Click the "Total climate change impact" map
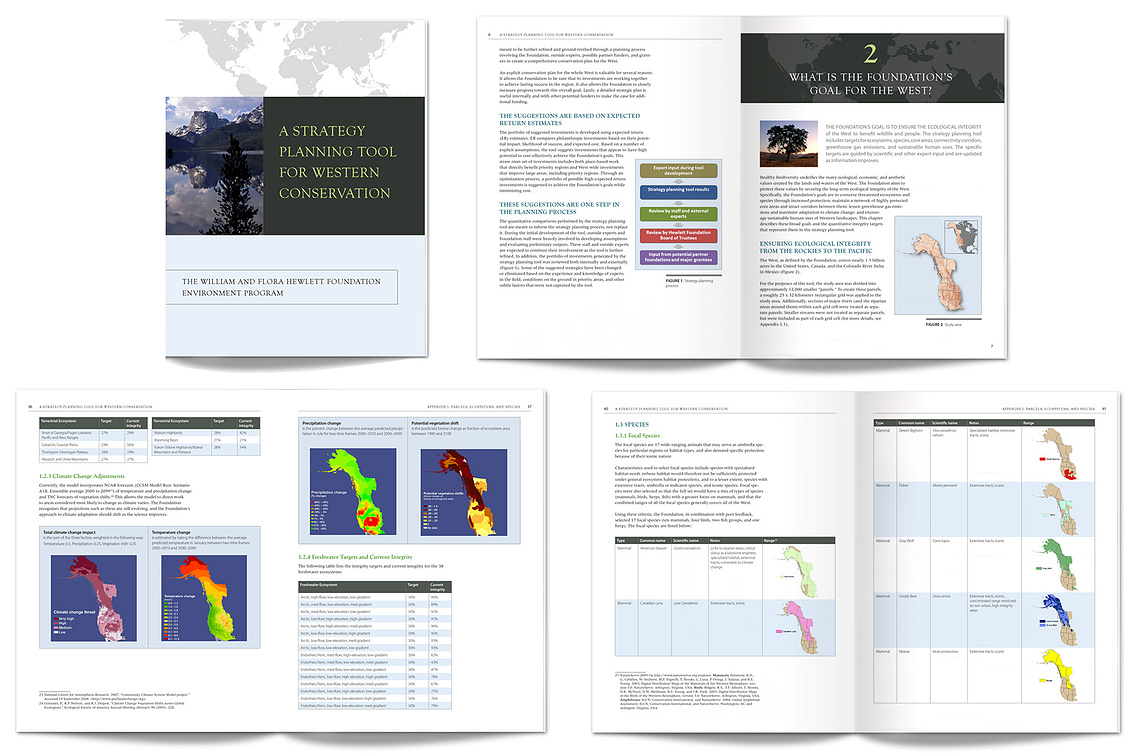Screen dimensions: 1139x755 point(94,598)
